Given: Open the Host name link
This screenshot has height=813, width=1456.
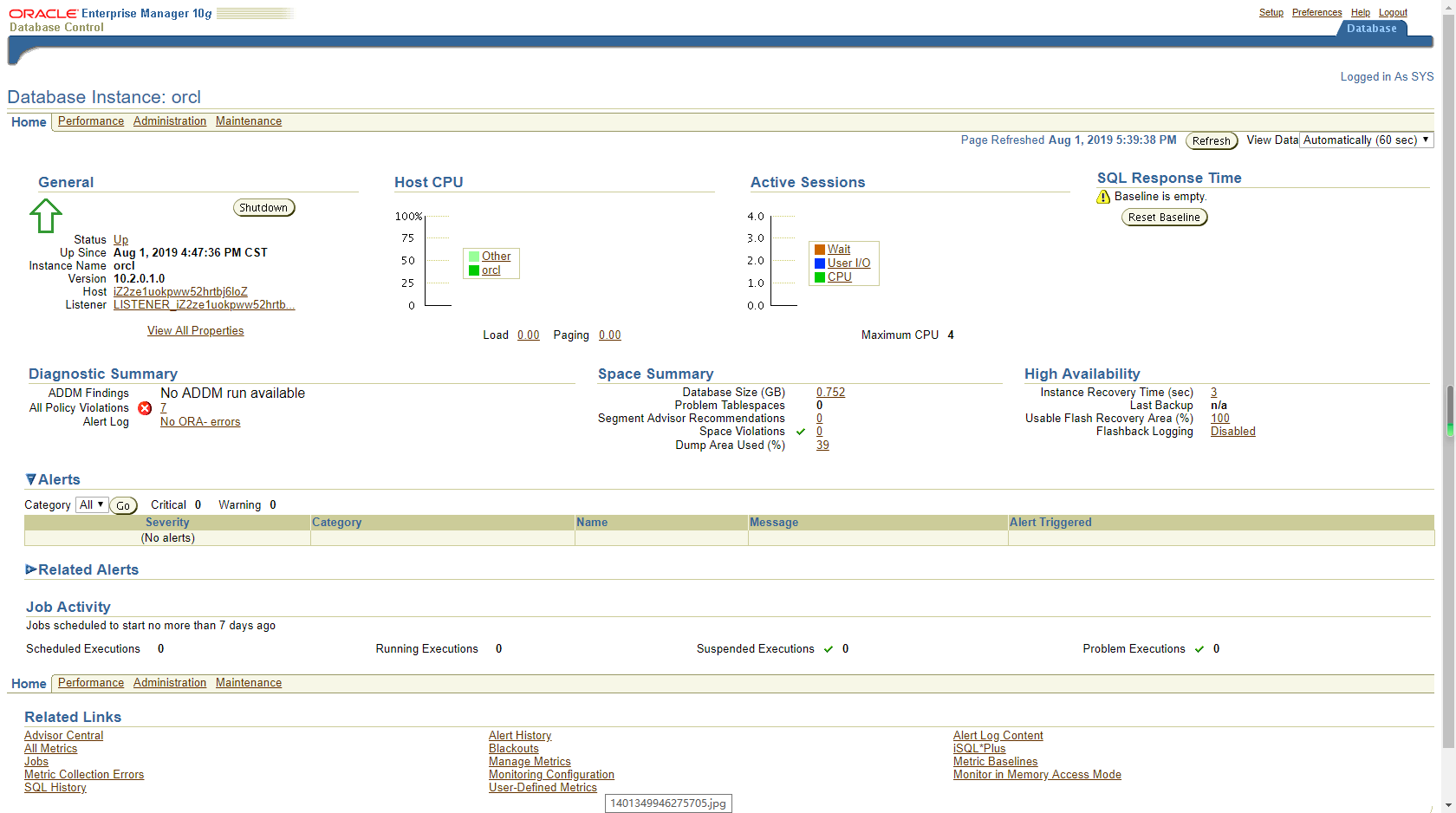Looking at the screenshot, I should pos(180,292).
